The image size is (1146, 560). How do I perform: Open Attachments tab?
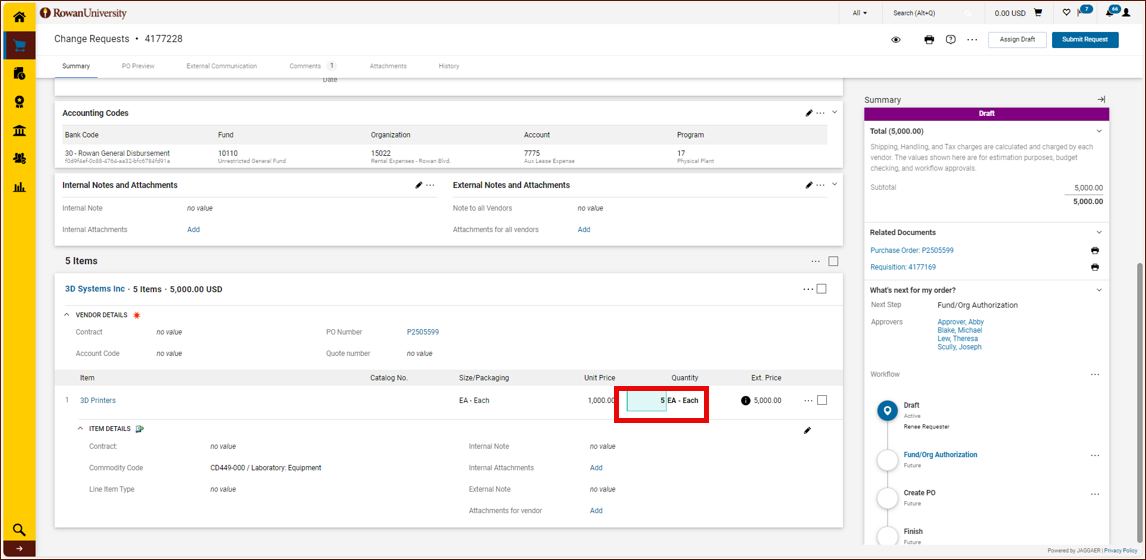coord(388,66)
